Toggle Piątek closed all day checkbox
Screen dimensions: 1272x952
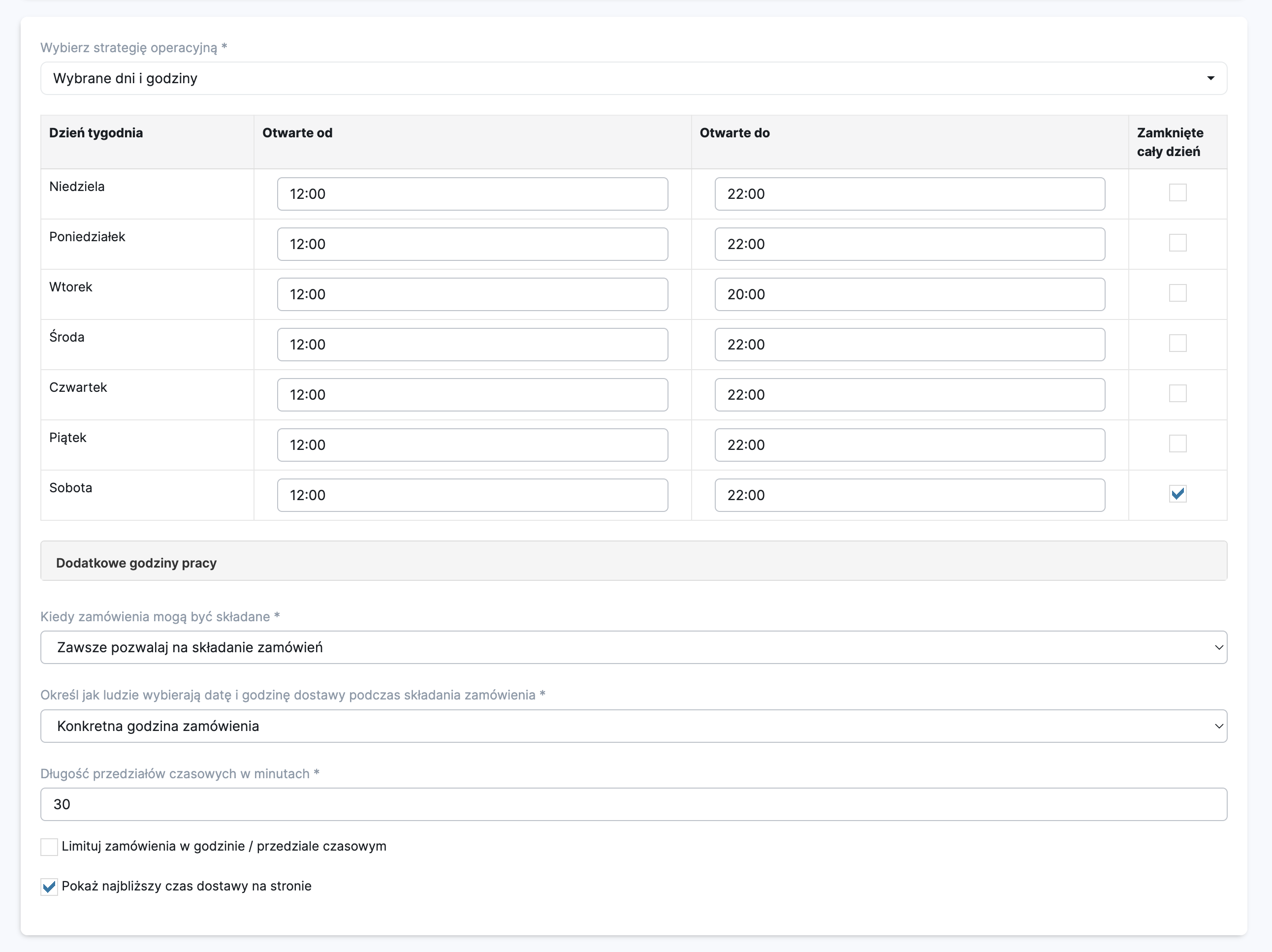(1177, 444)
